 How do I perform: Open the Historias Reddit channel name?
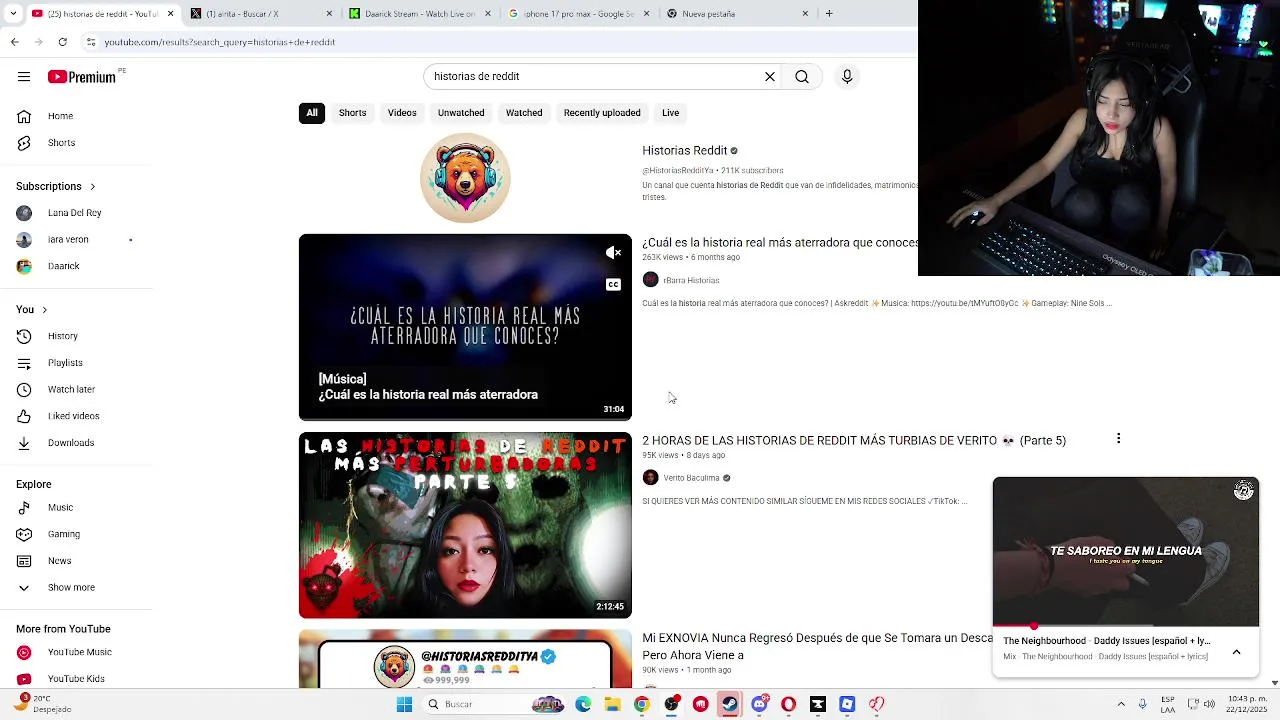(x=685, y=151)
